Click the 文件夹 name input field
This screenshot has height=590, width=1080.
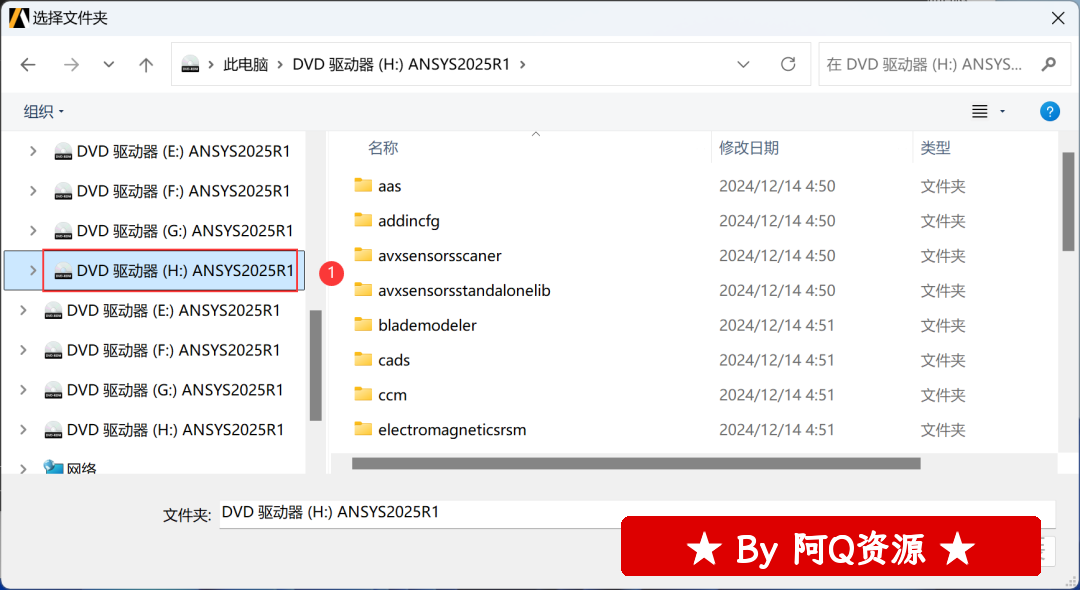[637, 514]
